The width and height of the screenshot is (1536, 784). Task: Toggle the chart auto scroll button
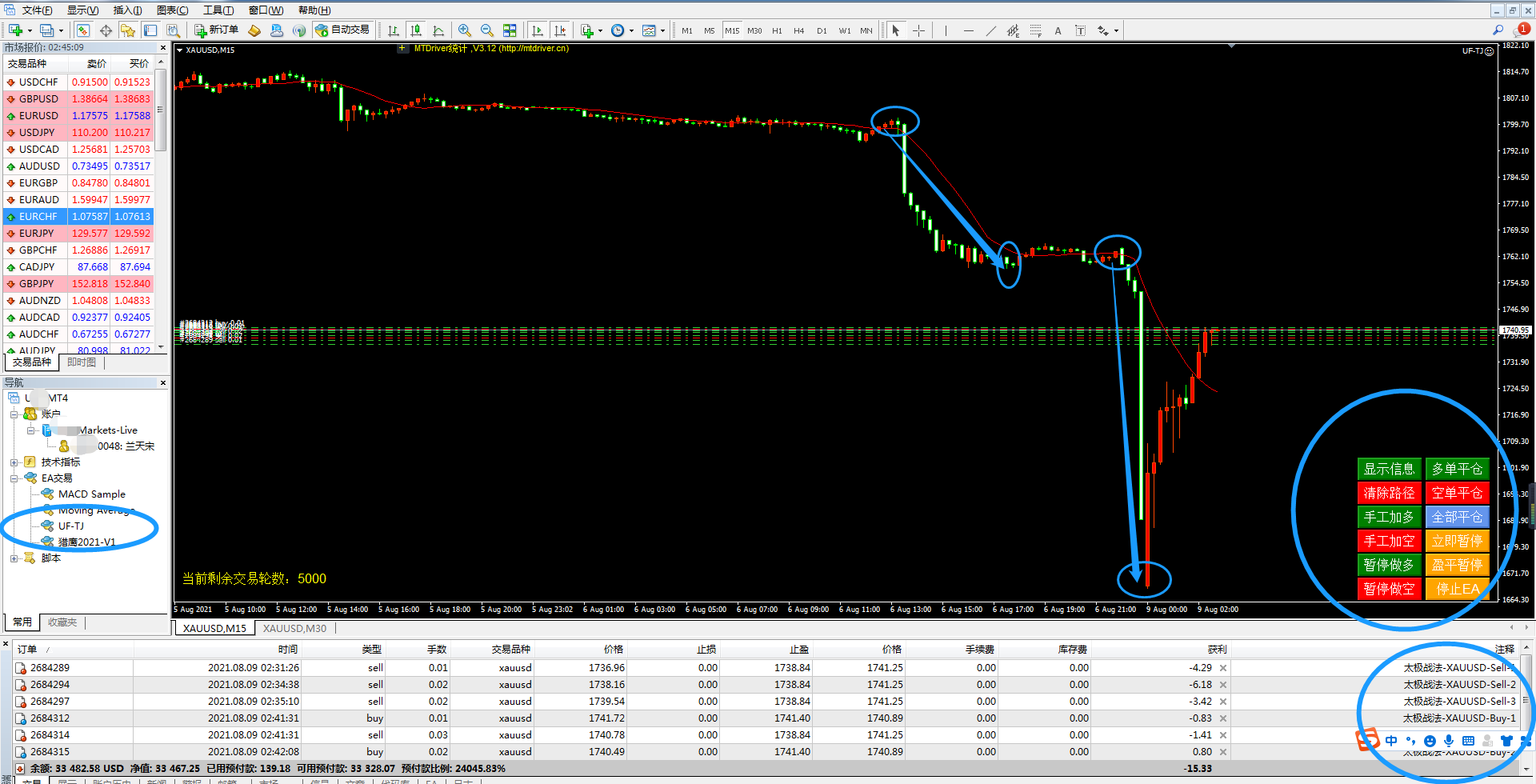click(x=538, y=30)
